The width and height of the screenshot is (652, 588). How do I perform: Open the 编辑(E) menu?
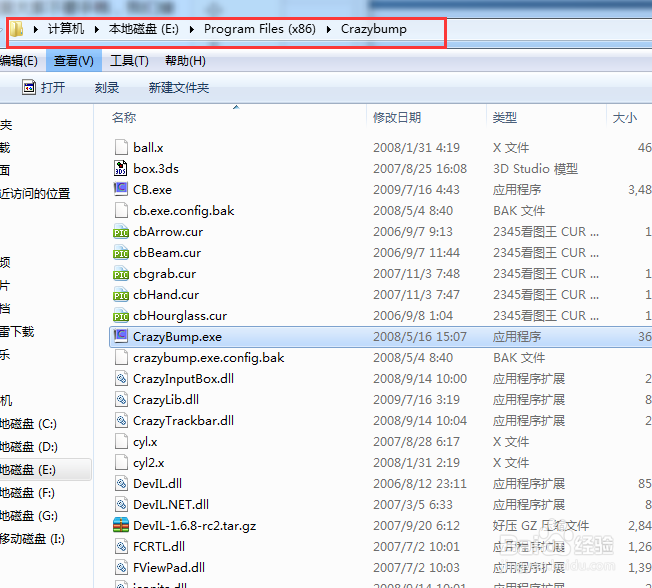tap(19, 61)
